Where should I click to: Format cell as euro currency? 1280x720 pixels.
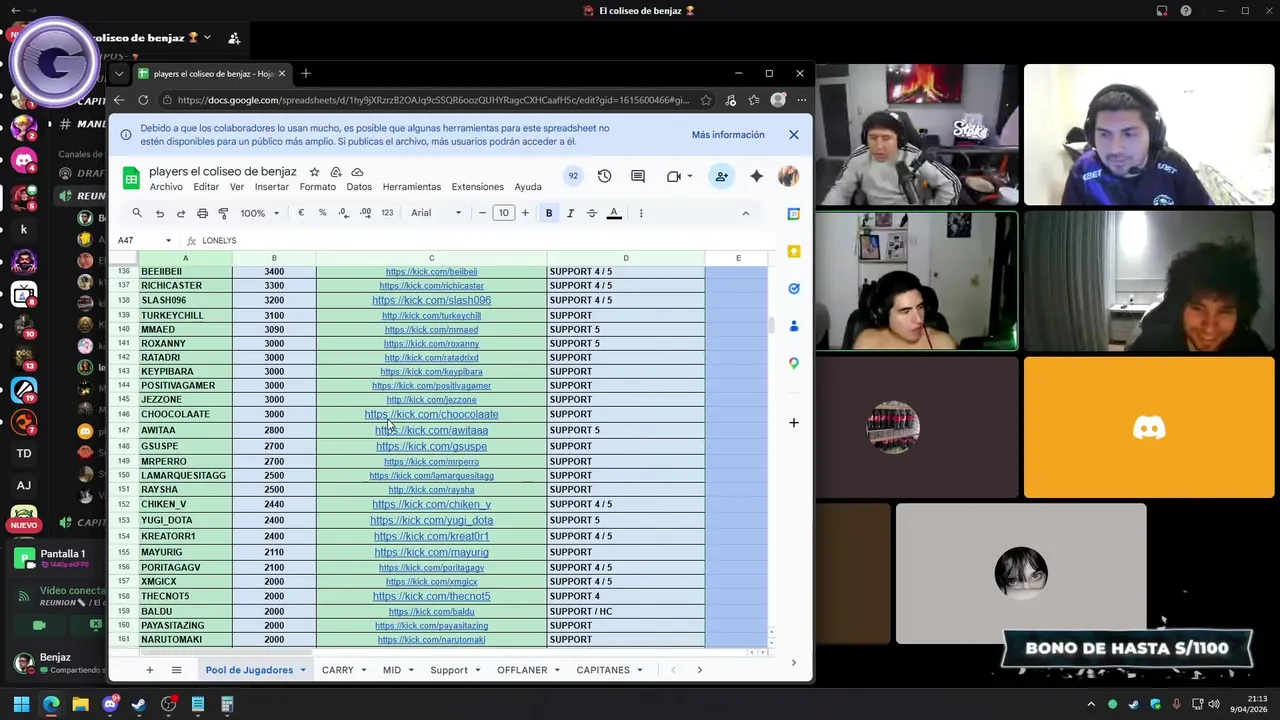(301, 213)
